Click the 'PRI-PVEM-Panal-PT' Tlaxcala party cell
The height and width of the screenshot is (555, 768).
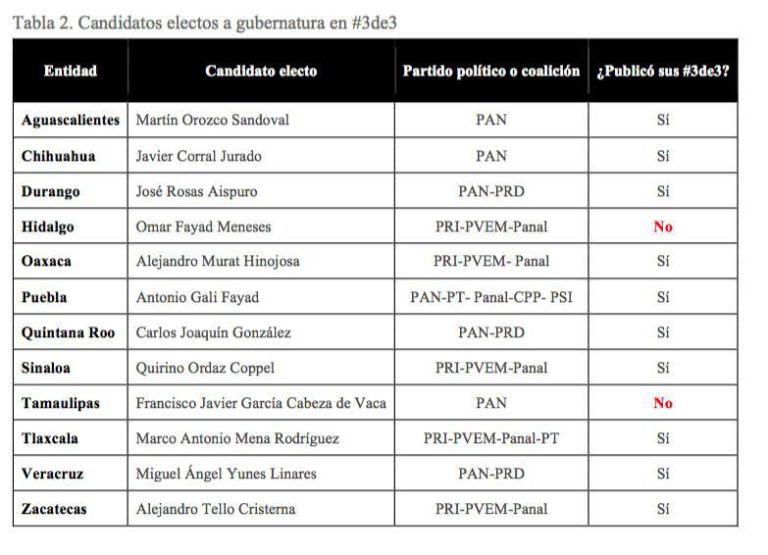point(491,438)
